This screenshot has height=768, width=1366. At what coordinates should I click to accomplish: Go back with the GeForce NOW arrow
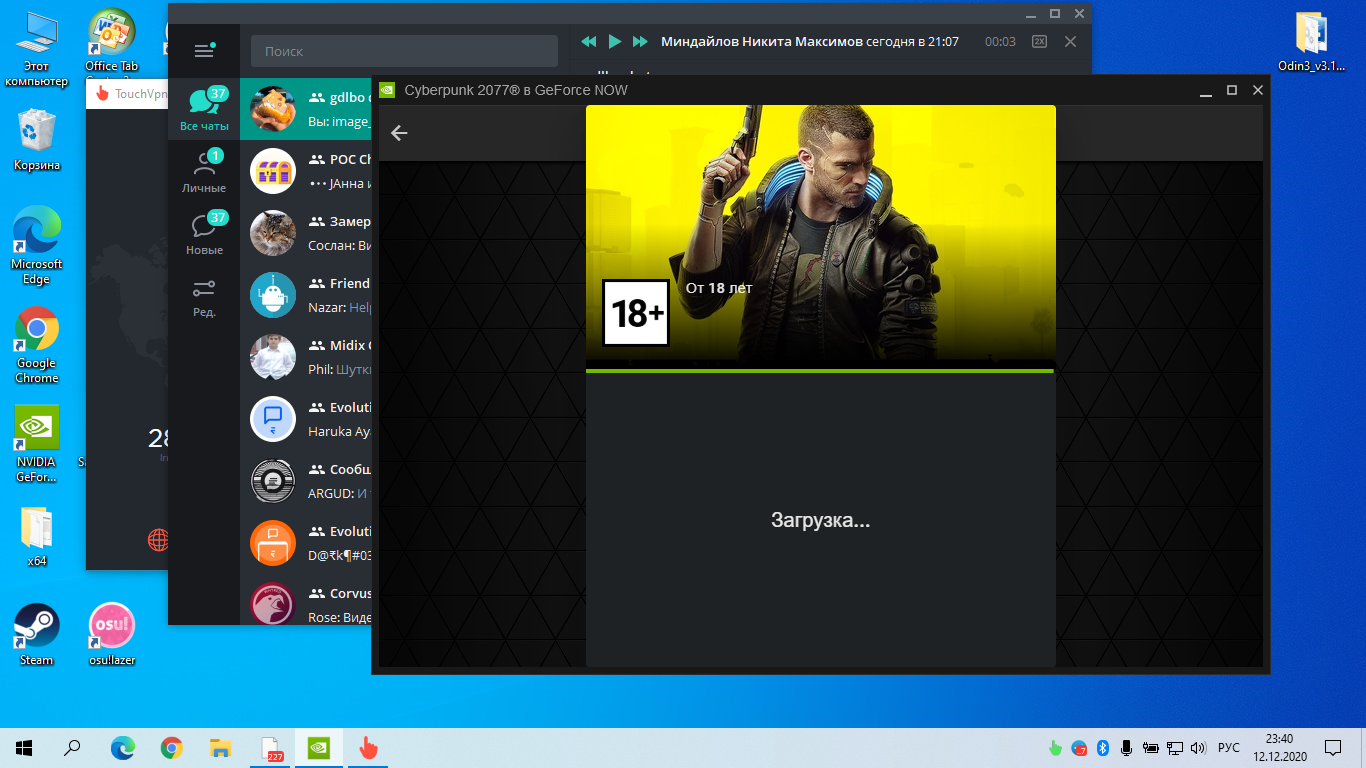tap(399, 133)
